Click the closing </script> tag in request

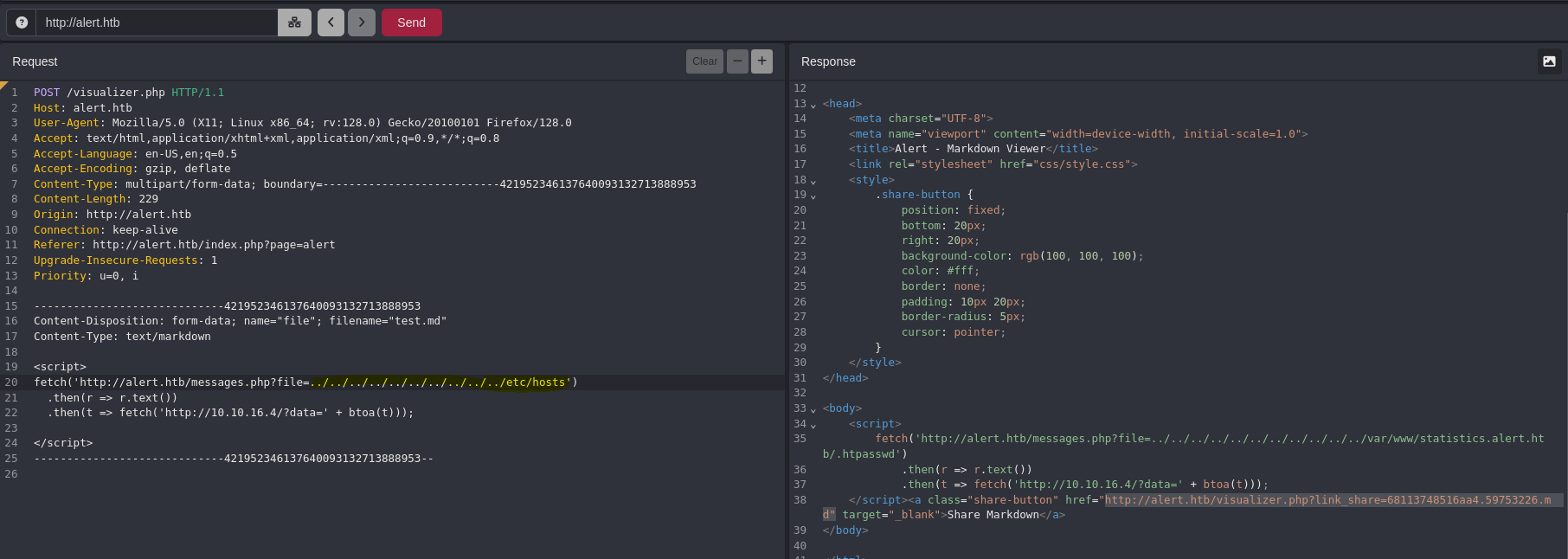pyautogui.click(x=63, y=443)
